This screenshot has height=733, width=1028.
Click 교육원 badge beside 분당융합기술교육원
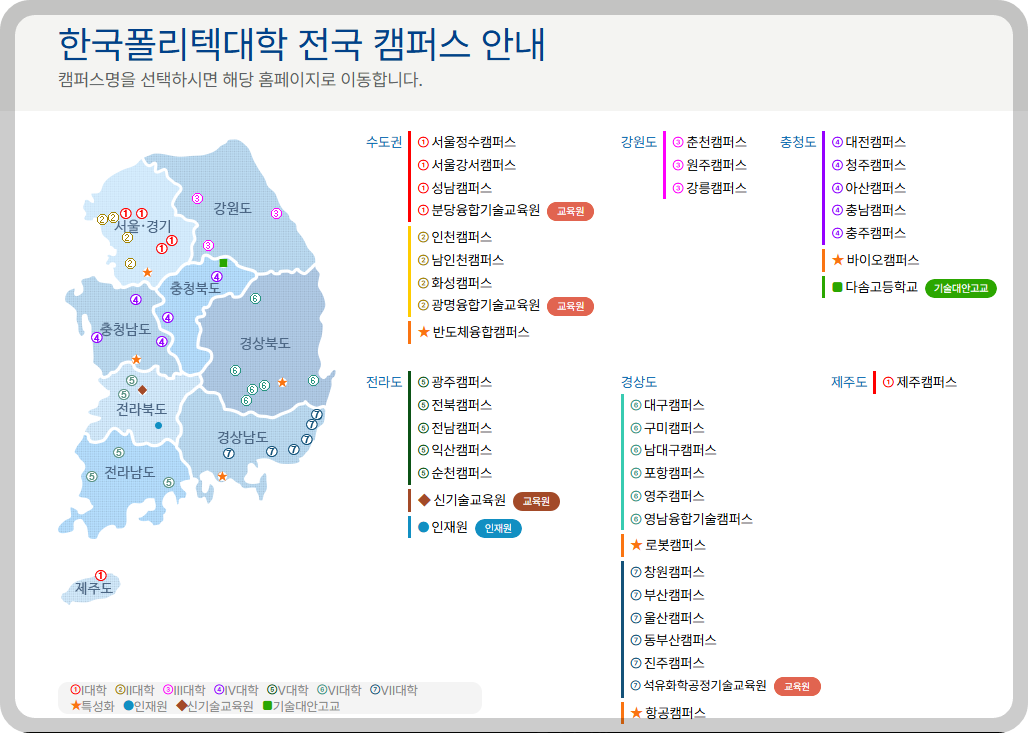[x=570, y=212]
